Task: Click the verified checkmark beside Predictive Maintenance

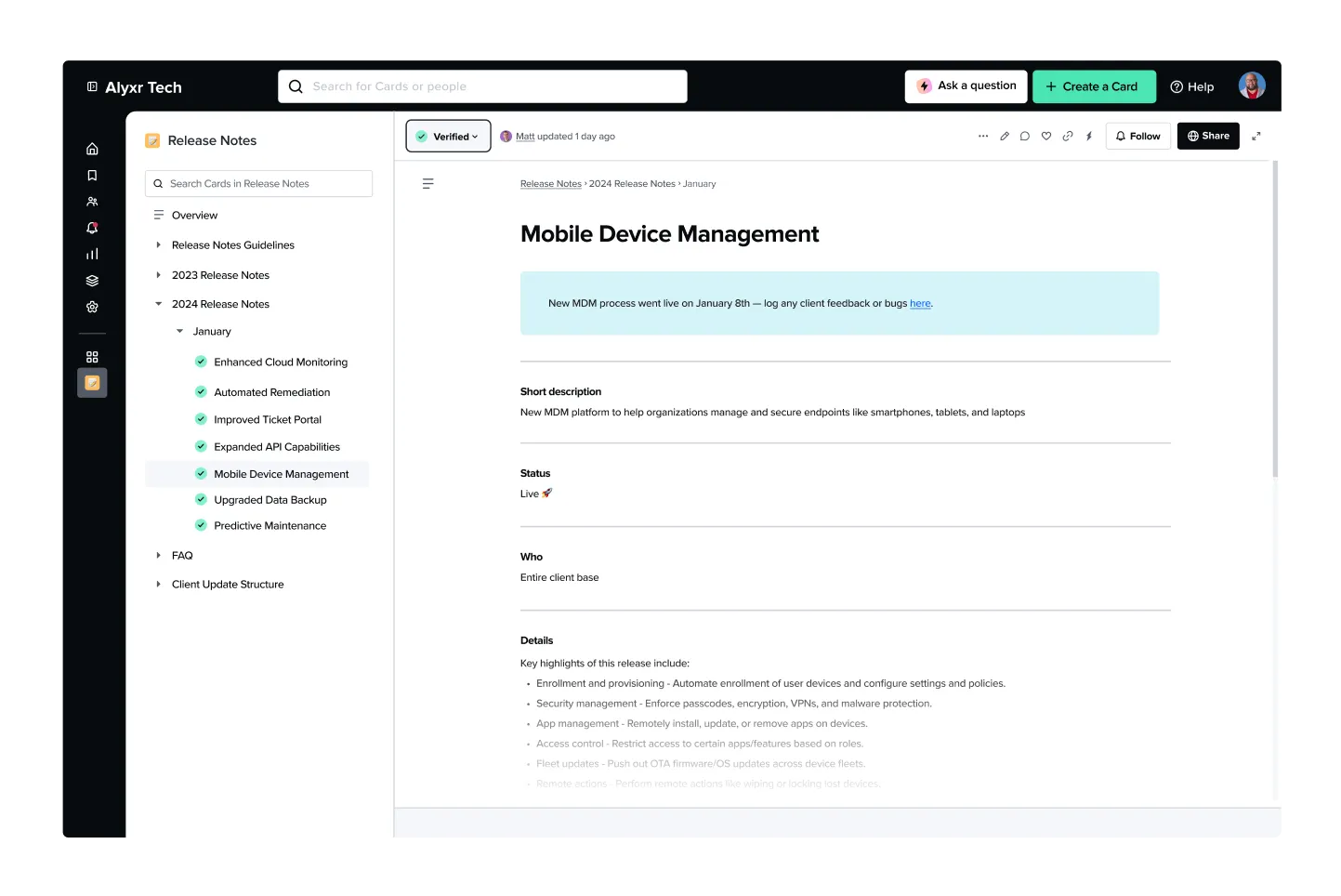Action: click(202, 525)
